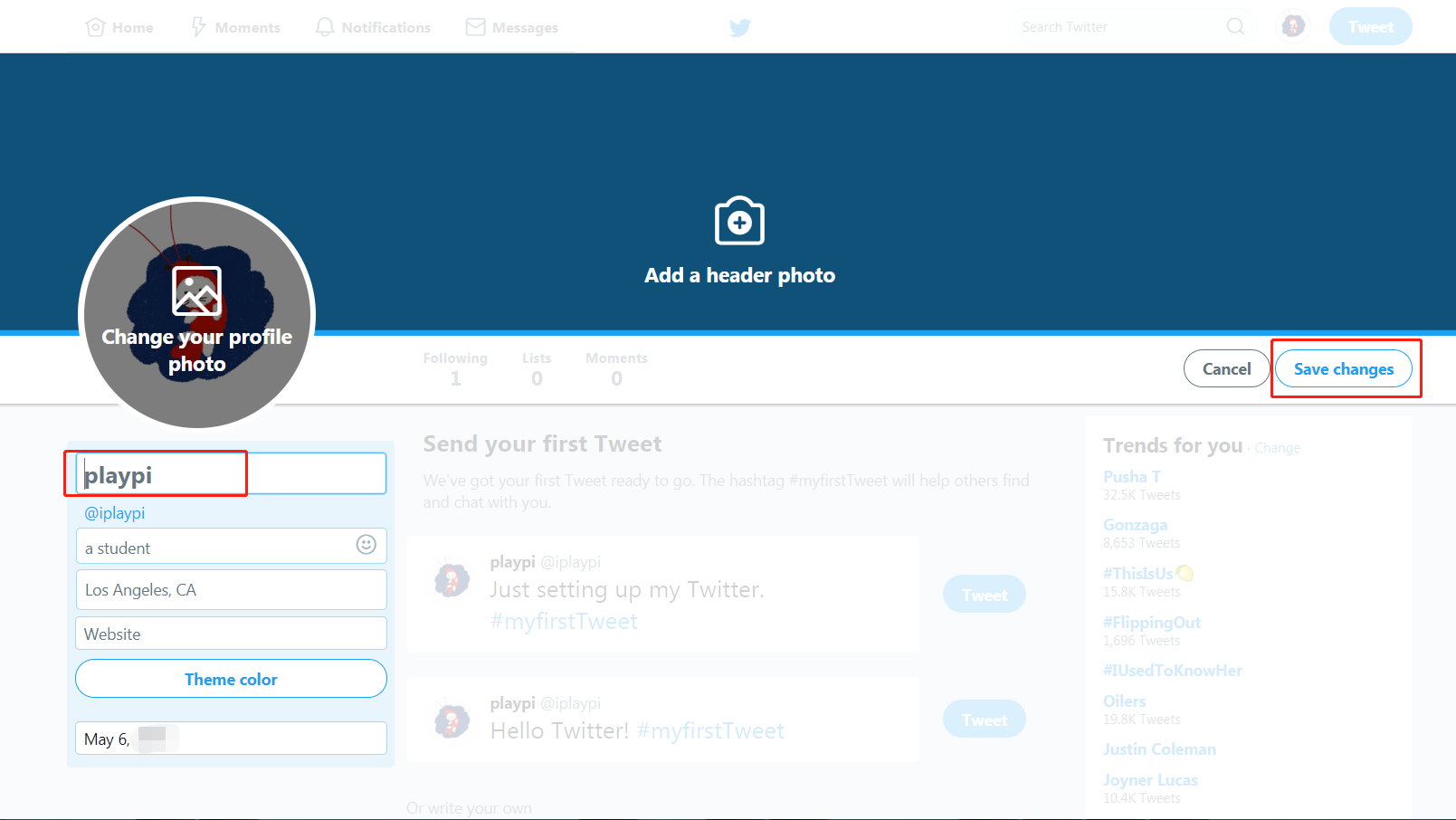Click avatar in 'Hello Twitter!' card
The width and height of the screenshot is (1456, 820).
point(452,720)
